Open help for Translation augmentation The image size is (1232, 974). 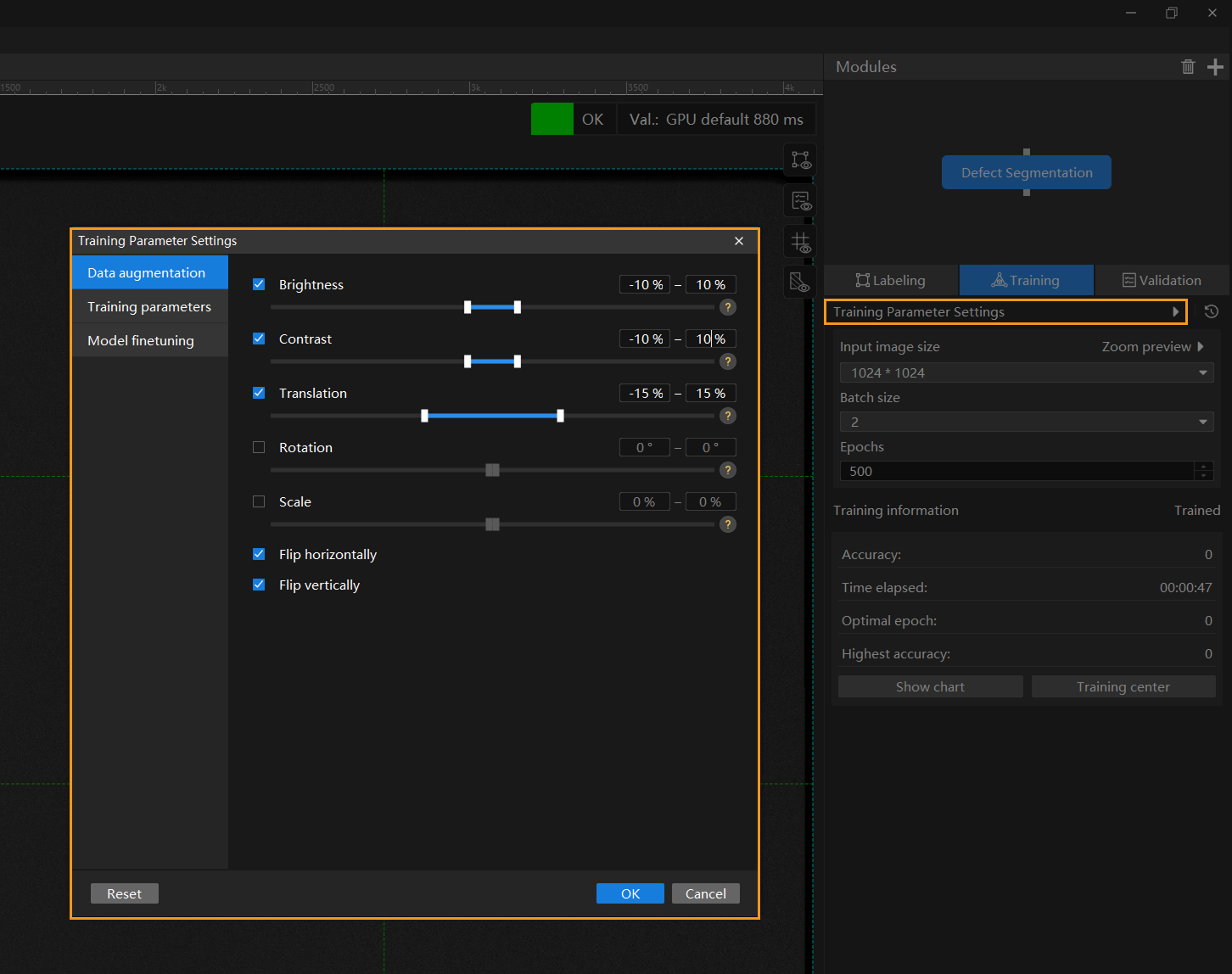click(x=728, y=416)
